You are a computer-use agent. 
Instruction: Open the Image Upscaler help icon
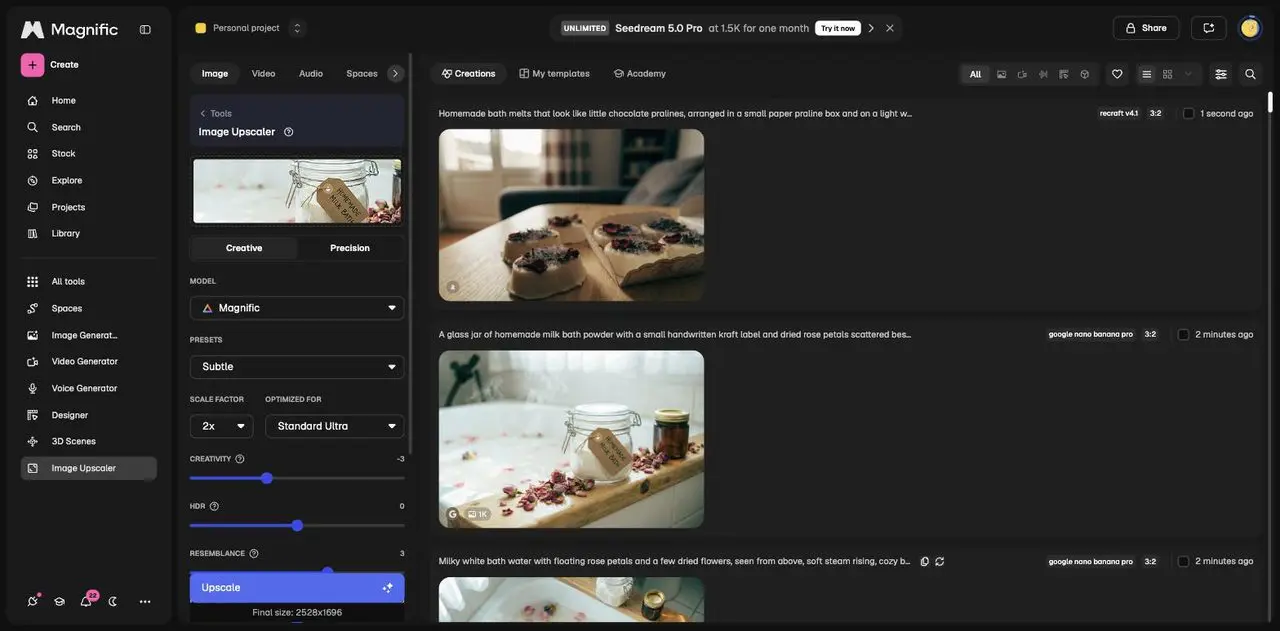(x=289, y=132)
